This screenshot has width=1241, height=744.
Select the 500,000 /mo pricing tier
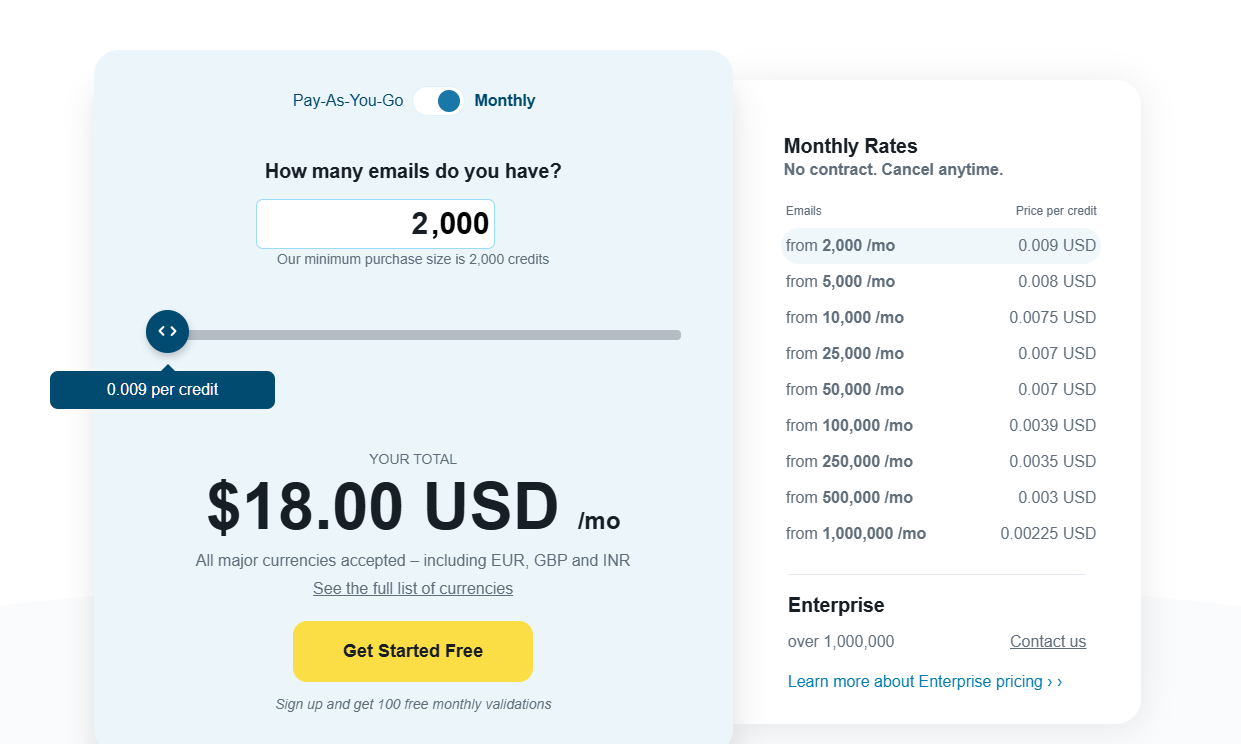click(x=940, y=498)
